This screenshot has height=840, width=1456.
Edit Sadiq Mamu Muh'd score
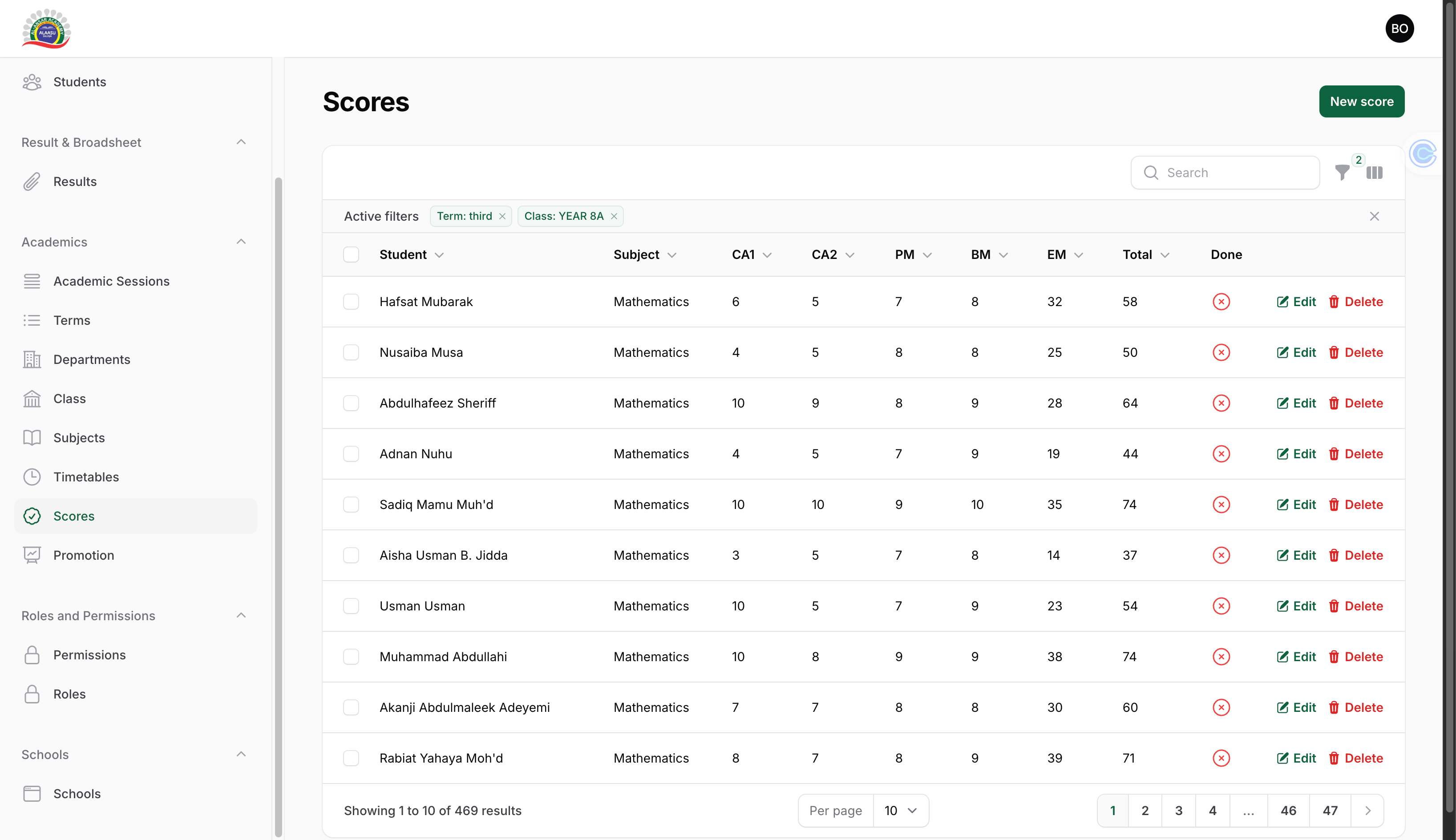1296,505
